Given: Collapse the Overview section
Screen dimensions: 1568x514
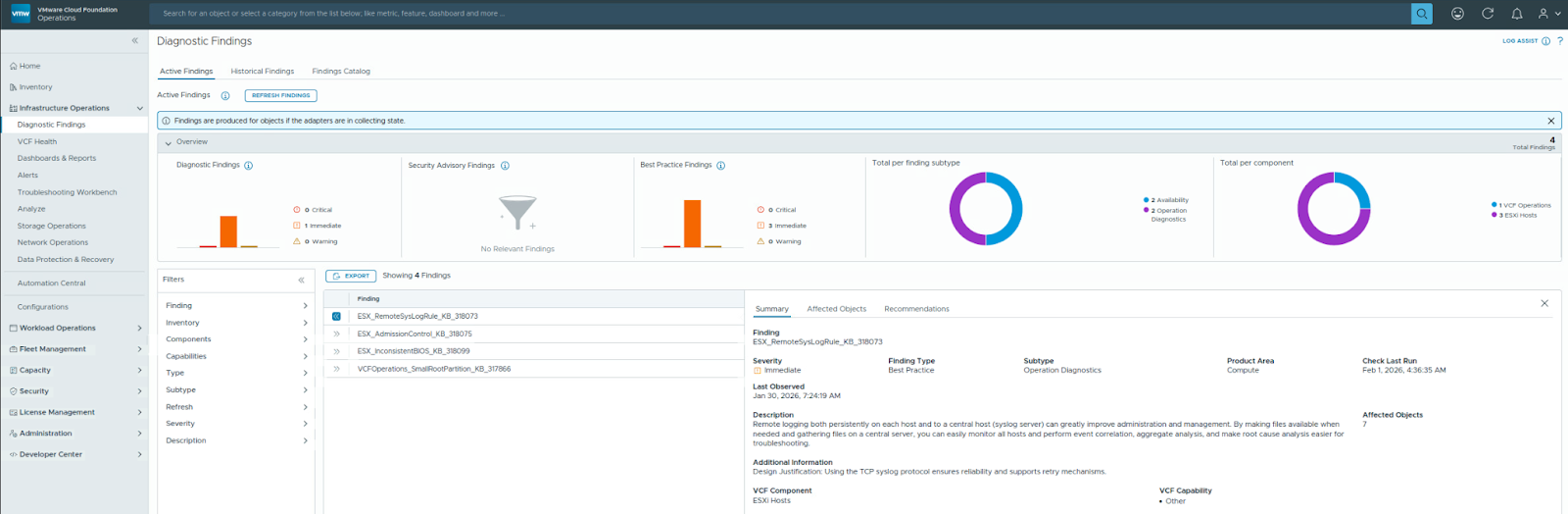Looking at the screenshot, I should (169, 142).
